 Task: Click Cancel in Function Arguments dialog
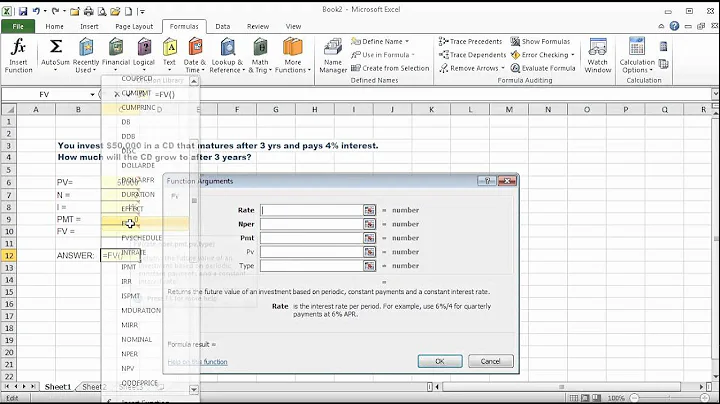tap(490, 361)
